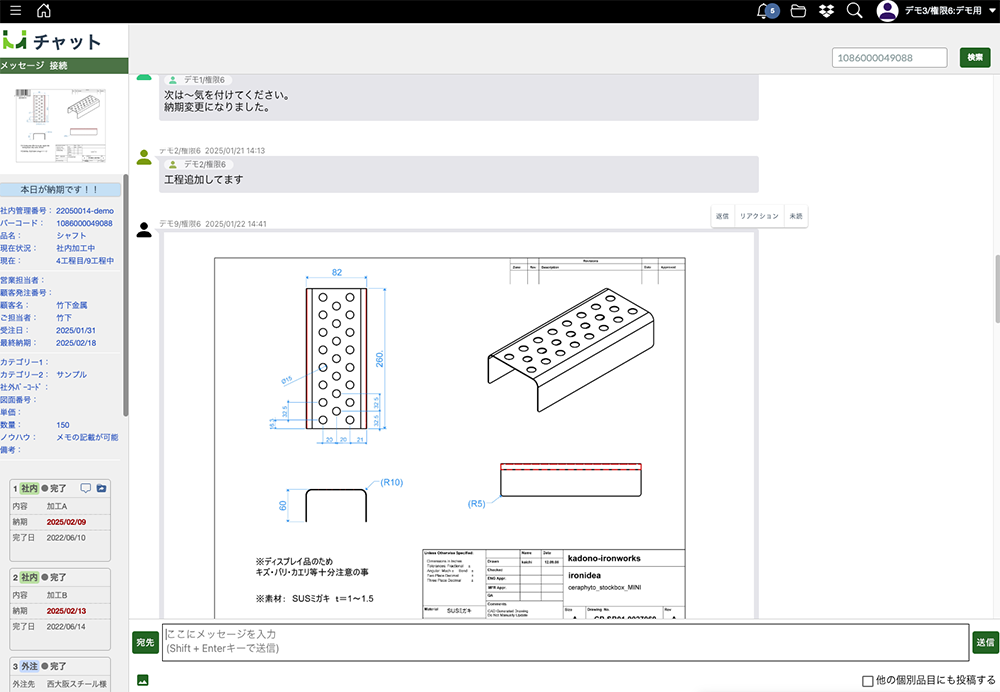Click the チャット logo
The image size is (1000, 692).
pyautogui.click(x=52, y=41)
